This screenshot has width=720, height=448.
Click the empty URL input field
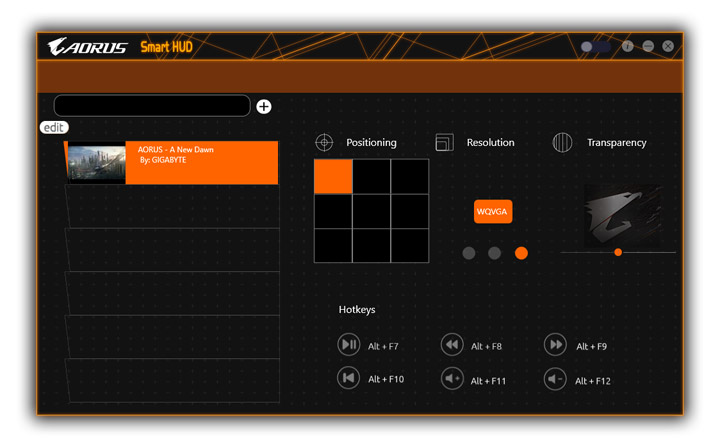(152, 106)
